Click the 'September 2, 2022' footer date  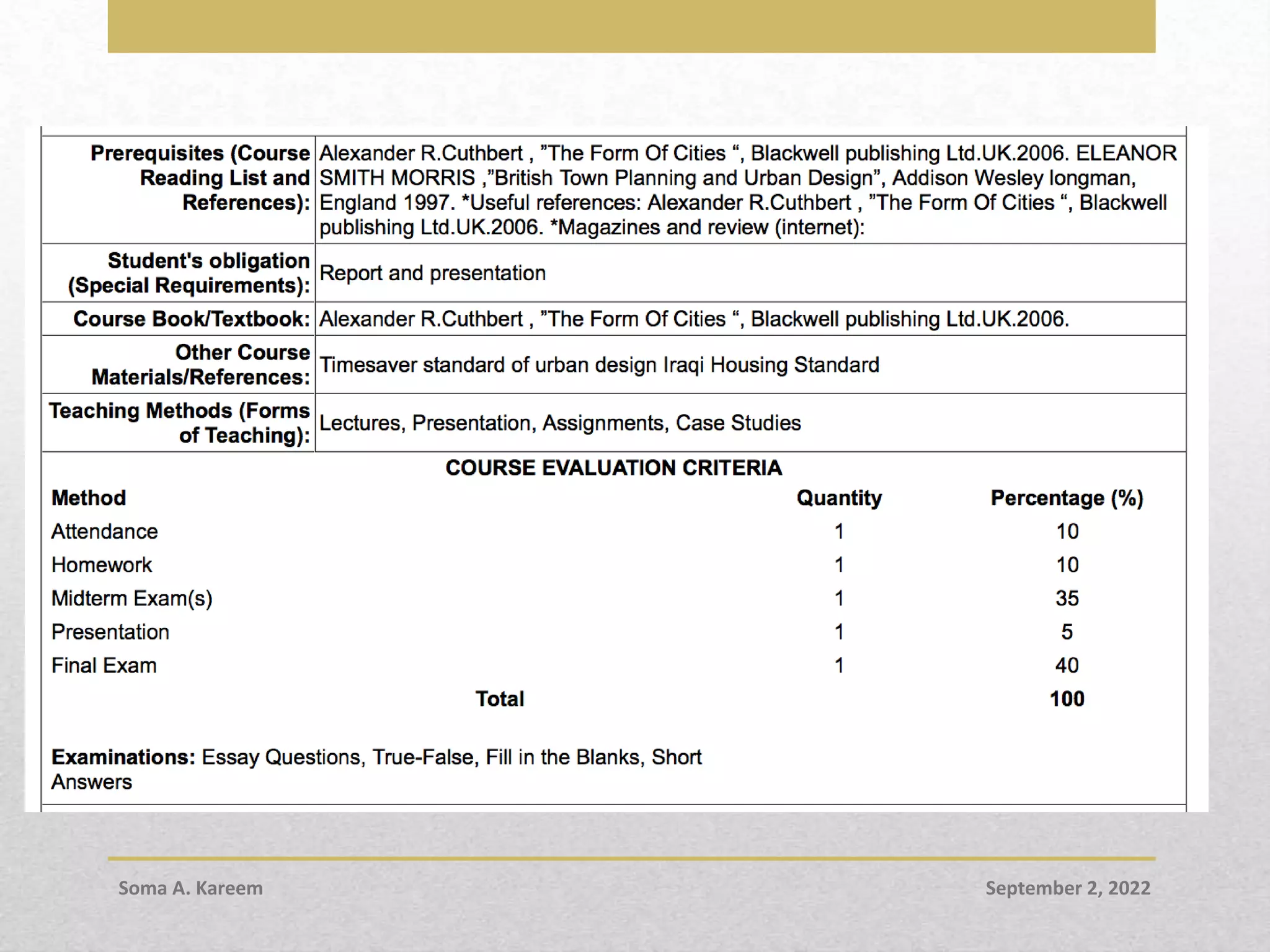pos(1067,888)
